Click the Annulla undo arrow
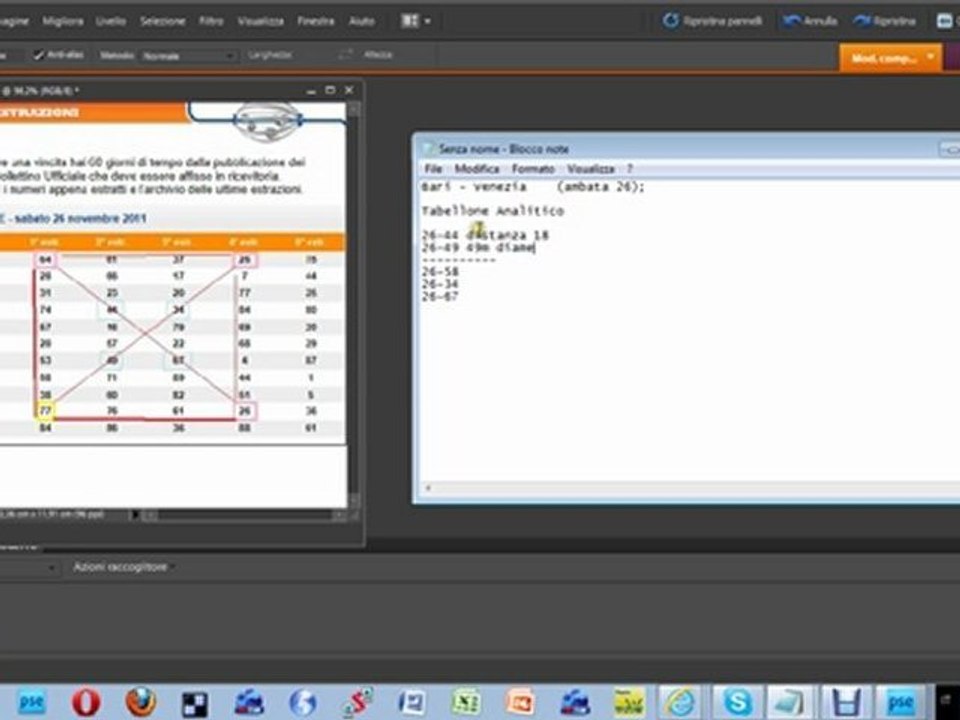 [791, 21]
